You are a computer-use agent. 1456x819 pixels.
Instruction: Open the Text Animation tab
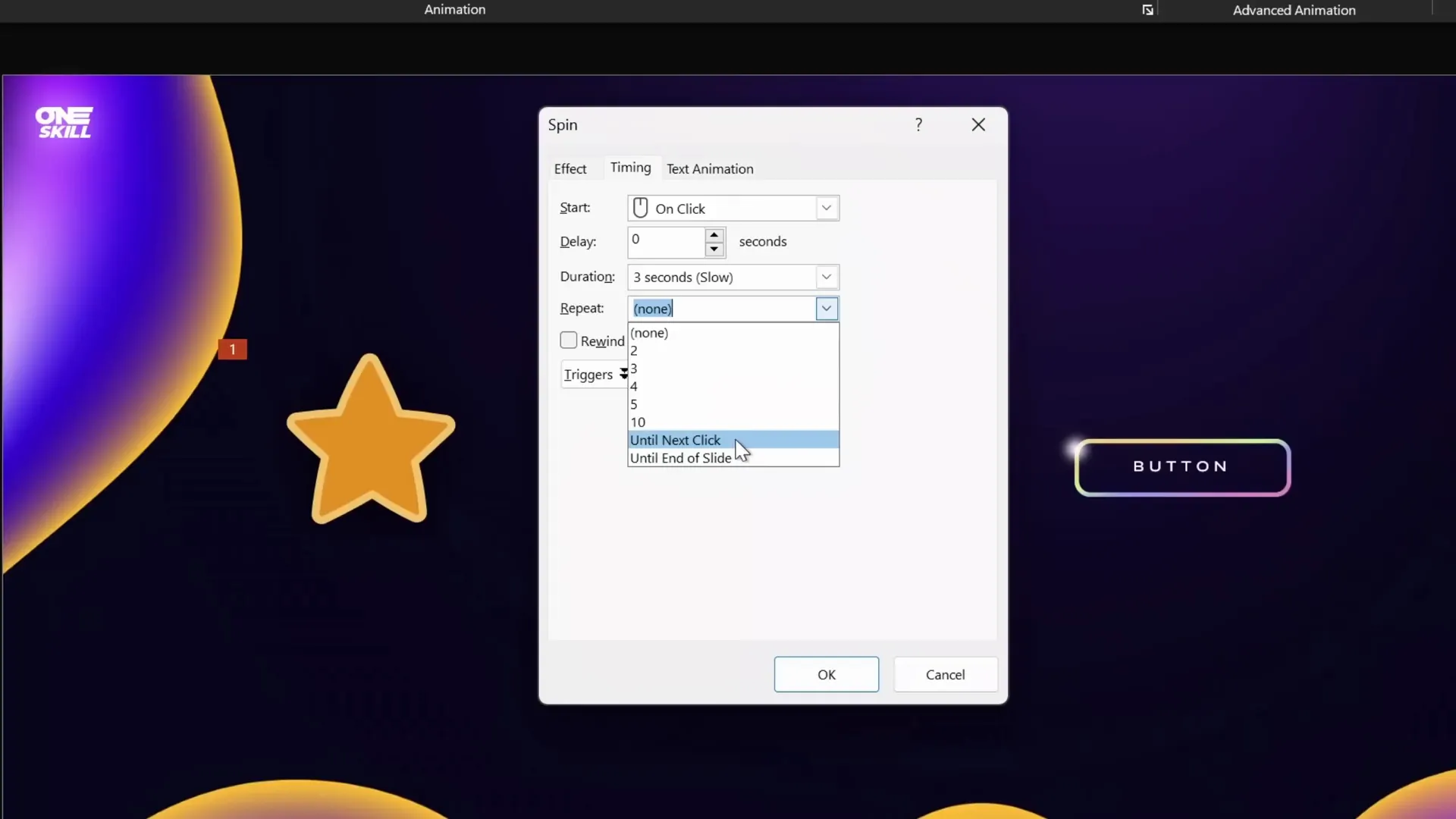tap(710, 168)
